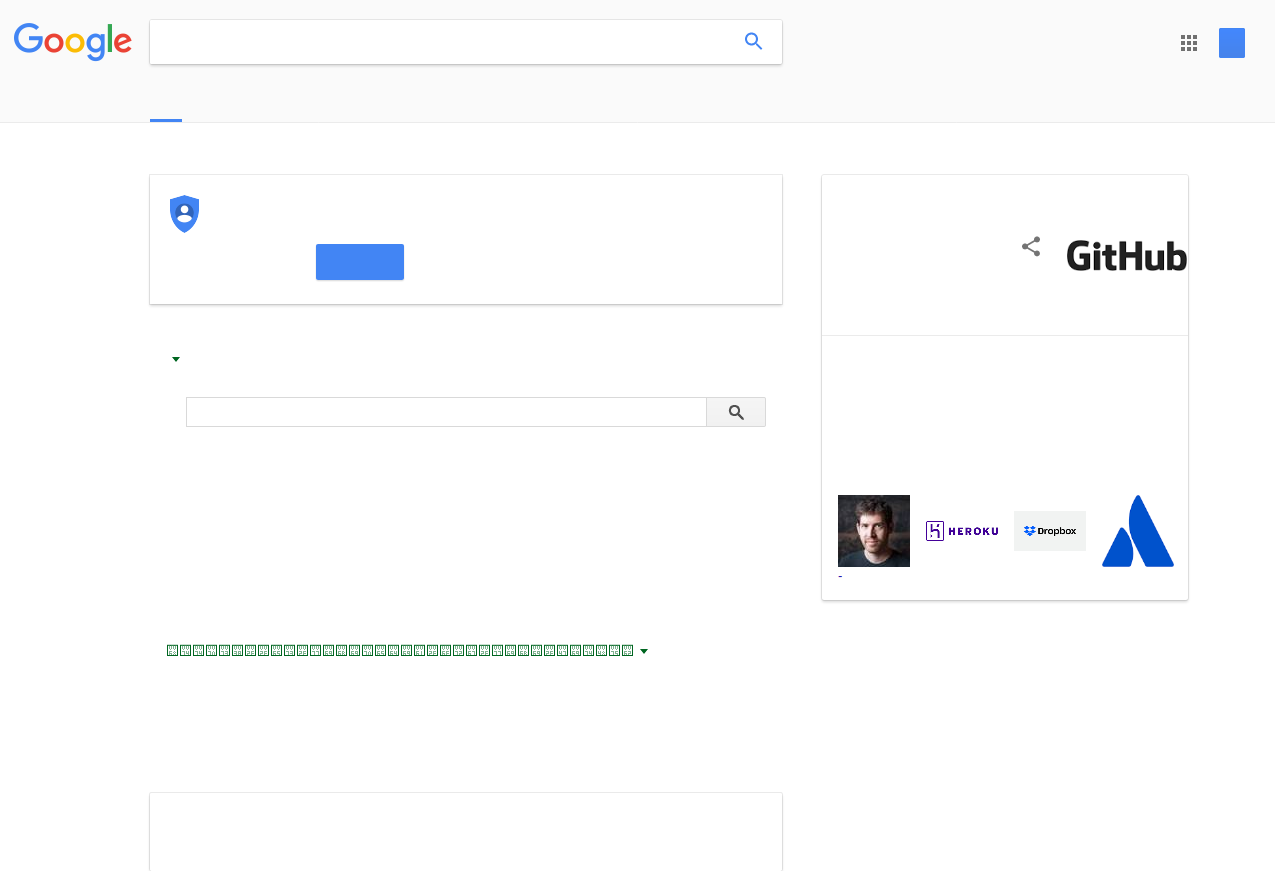Click the small link under the portrait photo
1280x871 pixels.
[840, 577]
